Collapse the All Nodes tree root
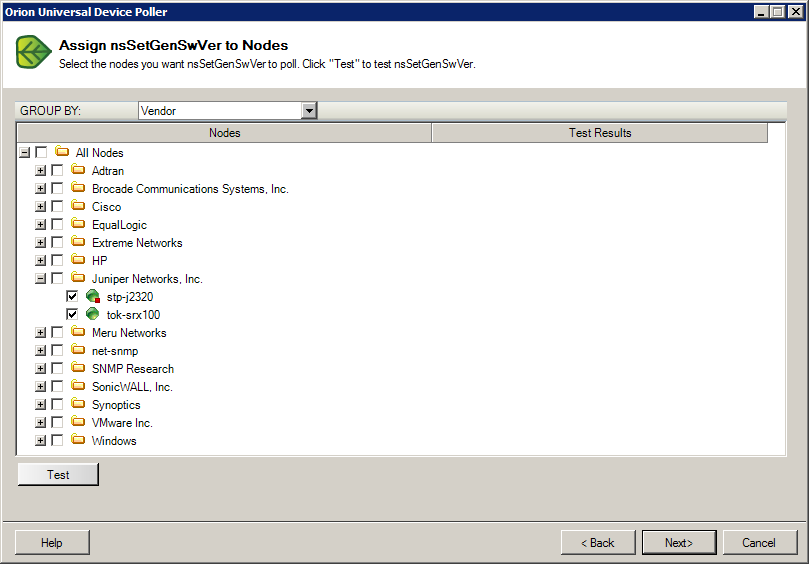This screenshot has width=809, height=564. [24, 153]
